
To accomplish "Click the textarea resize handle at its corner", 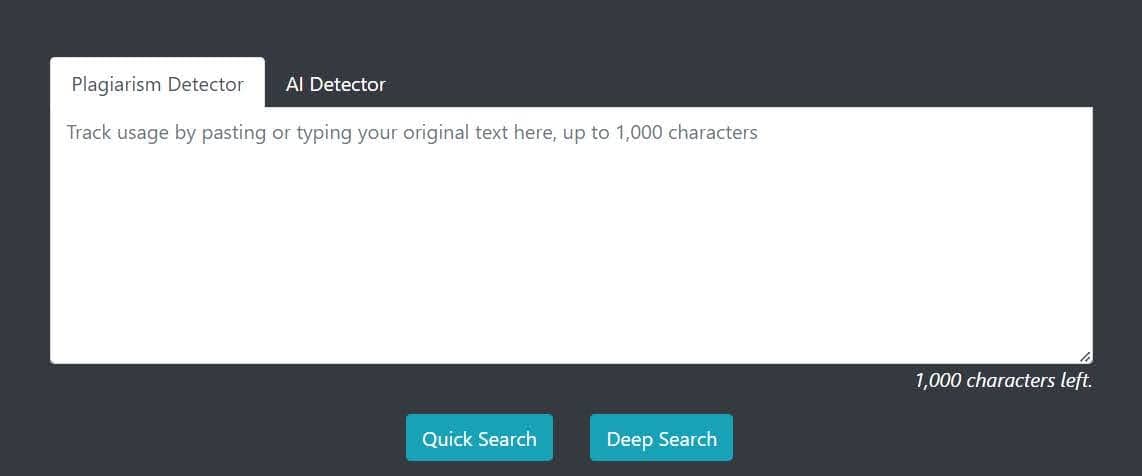I will [1085, 356].
